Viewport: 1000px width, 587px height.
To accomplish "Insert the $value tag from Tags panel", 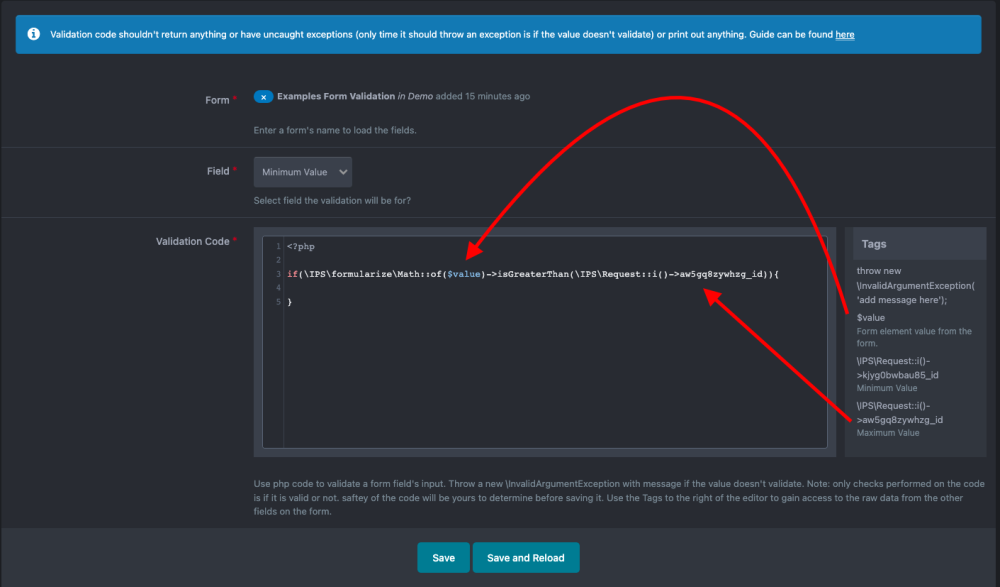I will click(x=871, y=318).
